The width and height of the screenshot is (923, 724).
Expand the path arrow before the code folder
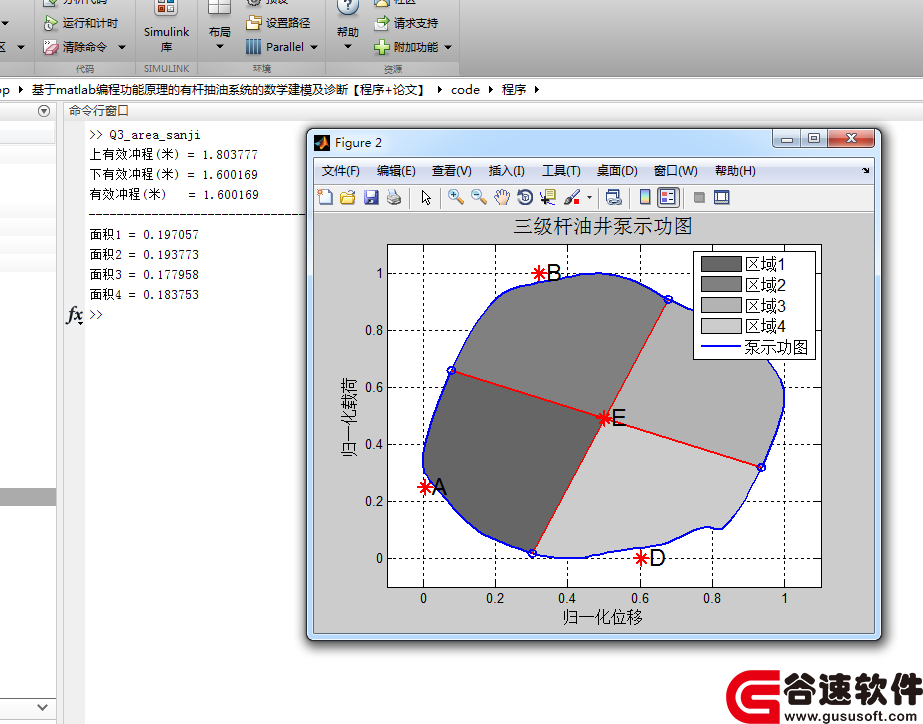[439, 89]
